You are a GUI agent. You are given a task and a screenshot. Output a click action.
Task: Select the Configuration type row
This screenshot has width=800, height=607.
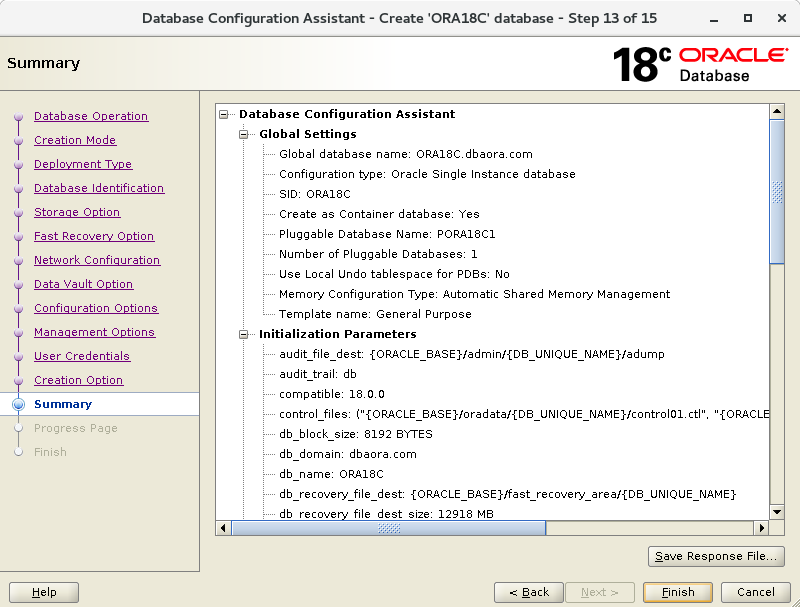pos(427,174)
